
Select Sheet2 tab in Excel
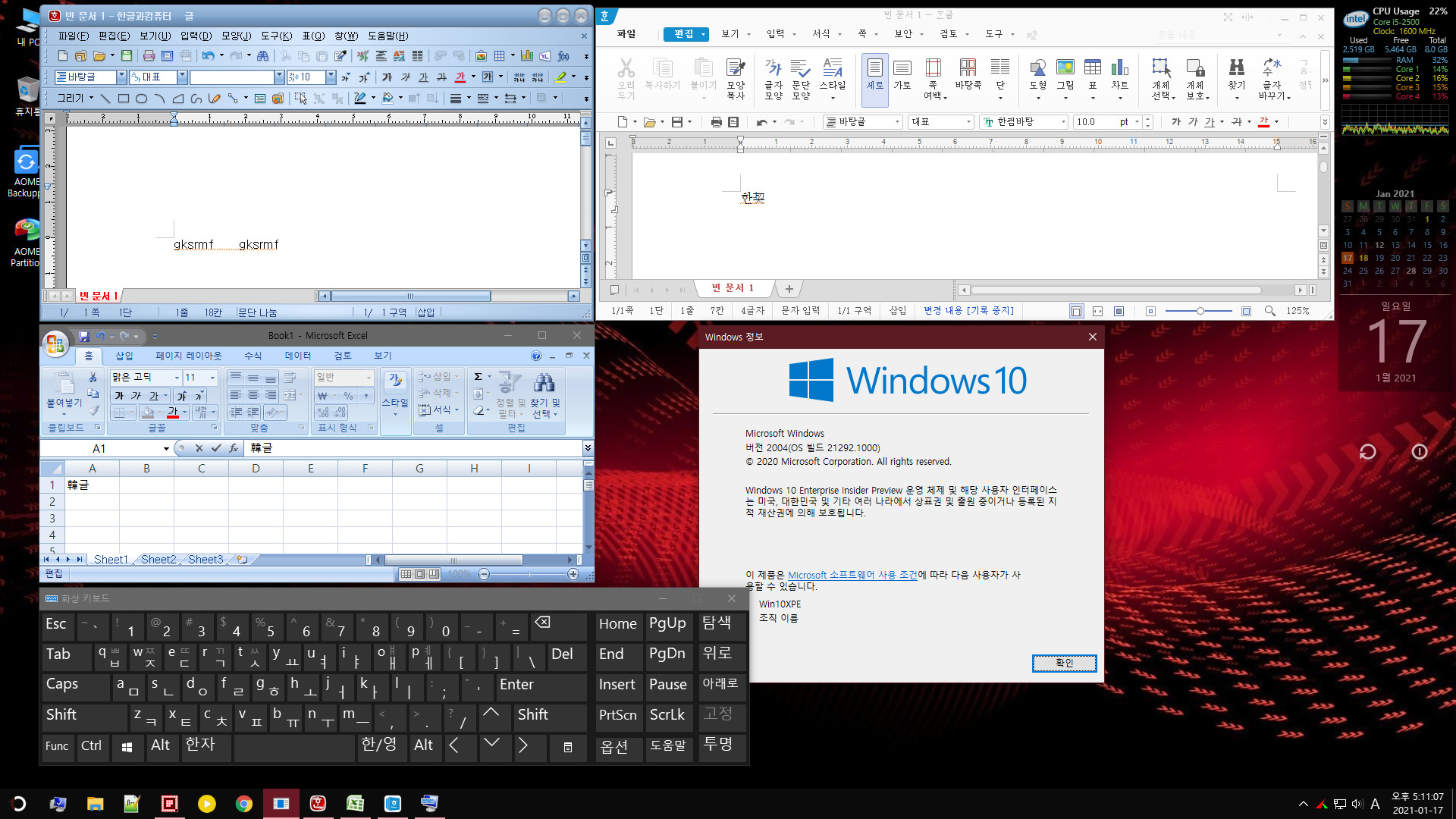coord(158,560)
